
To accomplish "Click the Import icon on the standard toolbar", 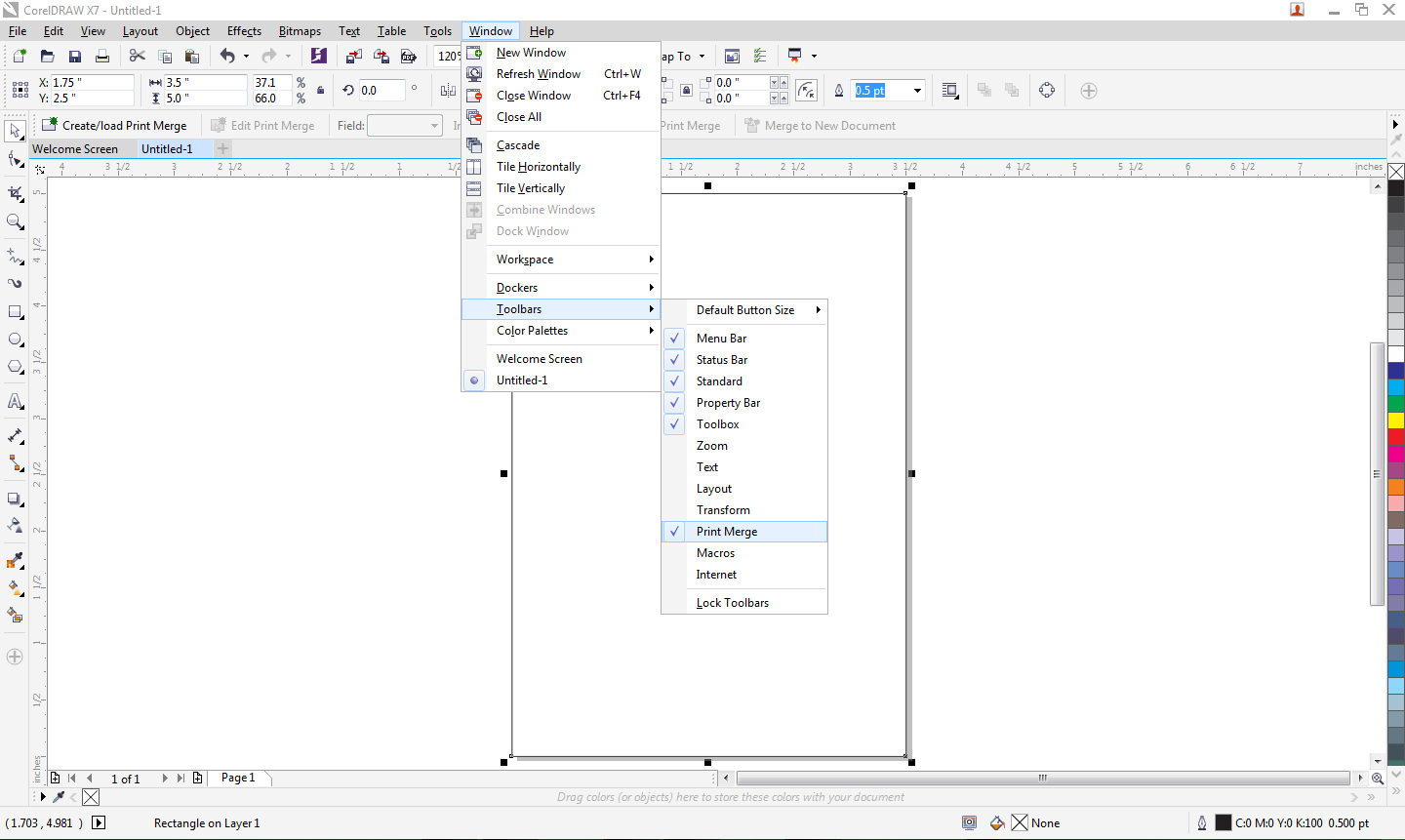I will click(354, 56).
